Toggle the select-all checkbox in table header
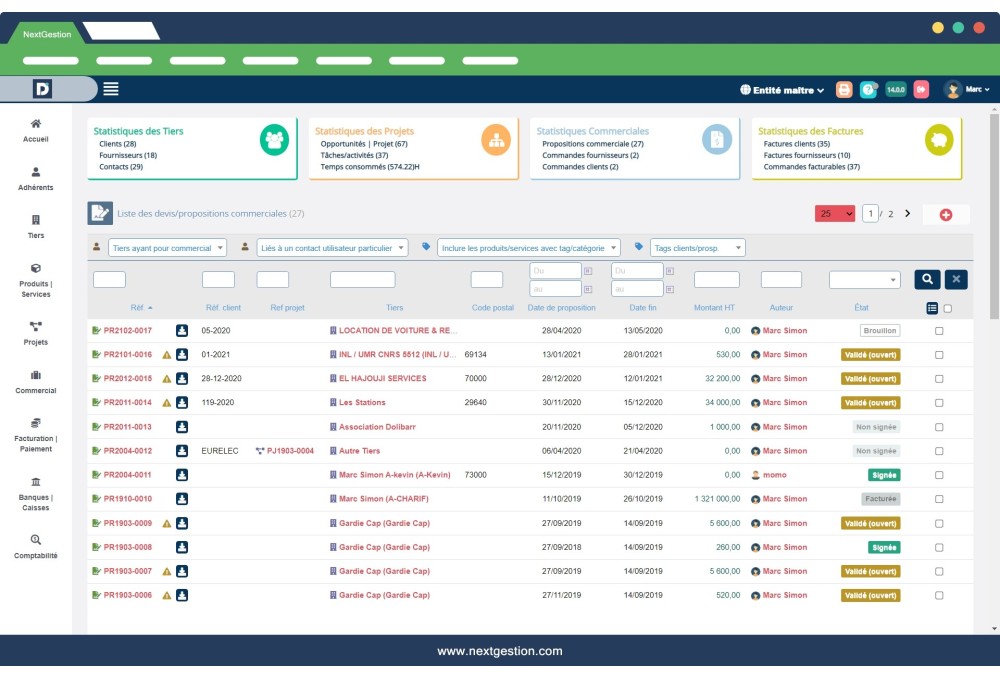The image size is (1000, 679). [x=948, y=308]
